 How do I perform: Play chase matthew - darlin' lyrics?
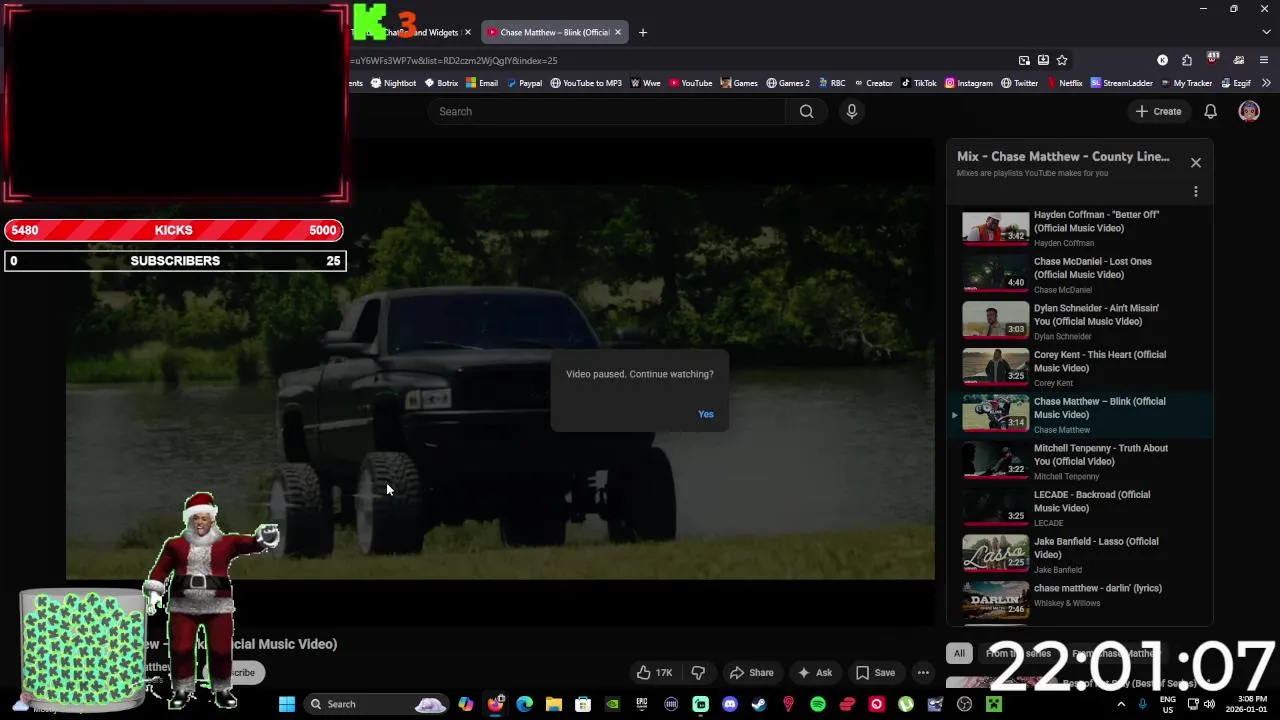[x=1080, y=602]
